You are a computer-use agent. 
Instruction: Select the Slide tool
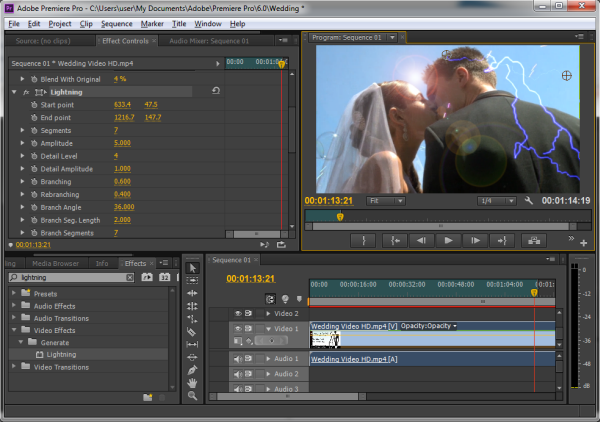coord(192,357)
